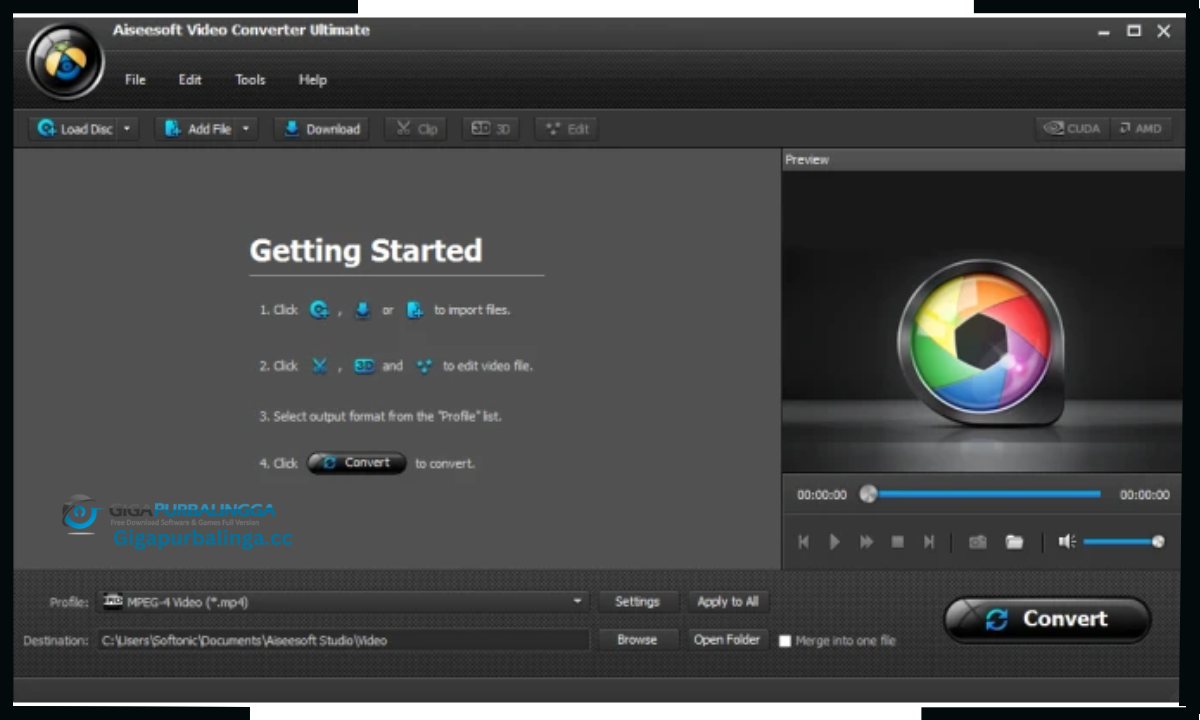The width and height of the screenshot is (1200, 720).
Task: Expand the Add File dropdown arrow
Action: [x=247, y=129]
